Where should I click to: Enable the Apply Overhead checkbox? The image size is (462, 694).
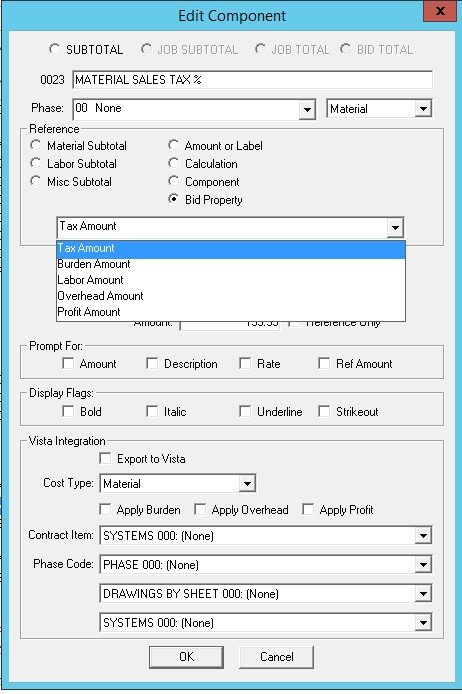tap(200, 509)
